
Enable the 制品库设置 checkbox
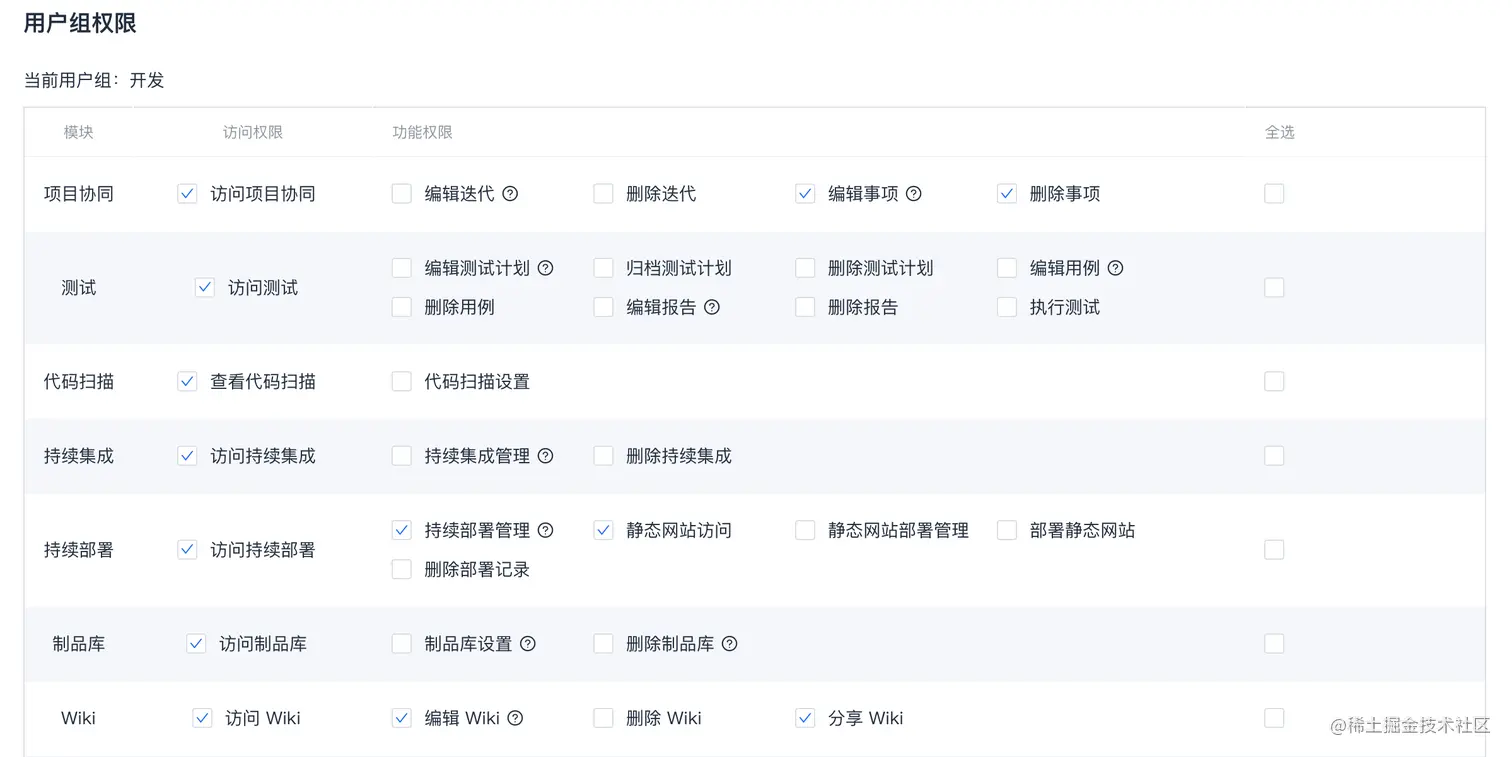point(402,644)
